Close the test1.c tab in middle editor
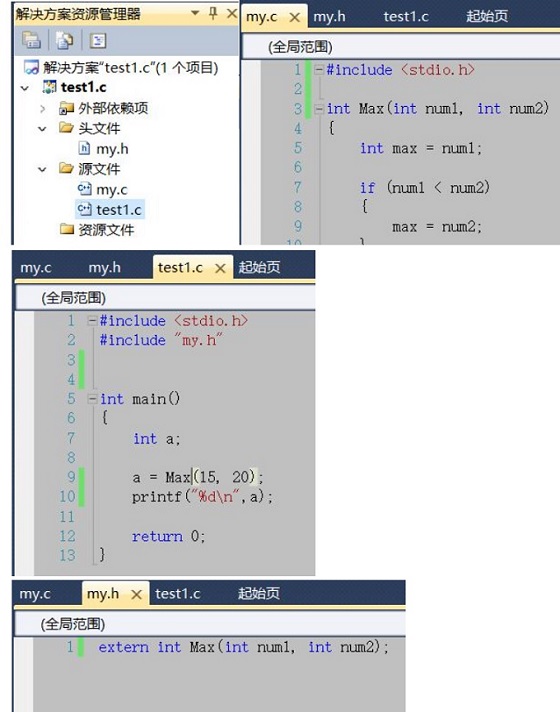The image size is (560, 712). click(220, 268)
